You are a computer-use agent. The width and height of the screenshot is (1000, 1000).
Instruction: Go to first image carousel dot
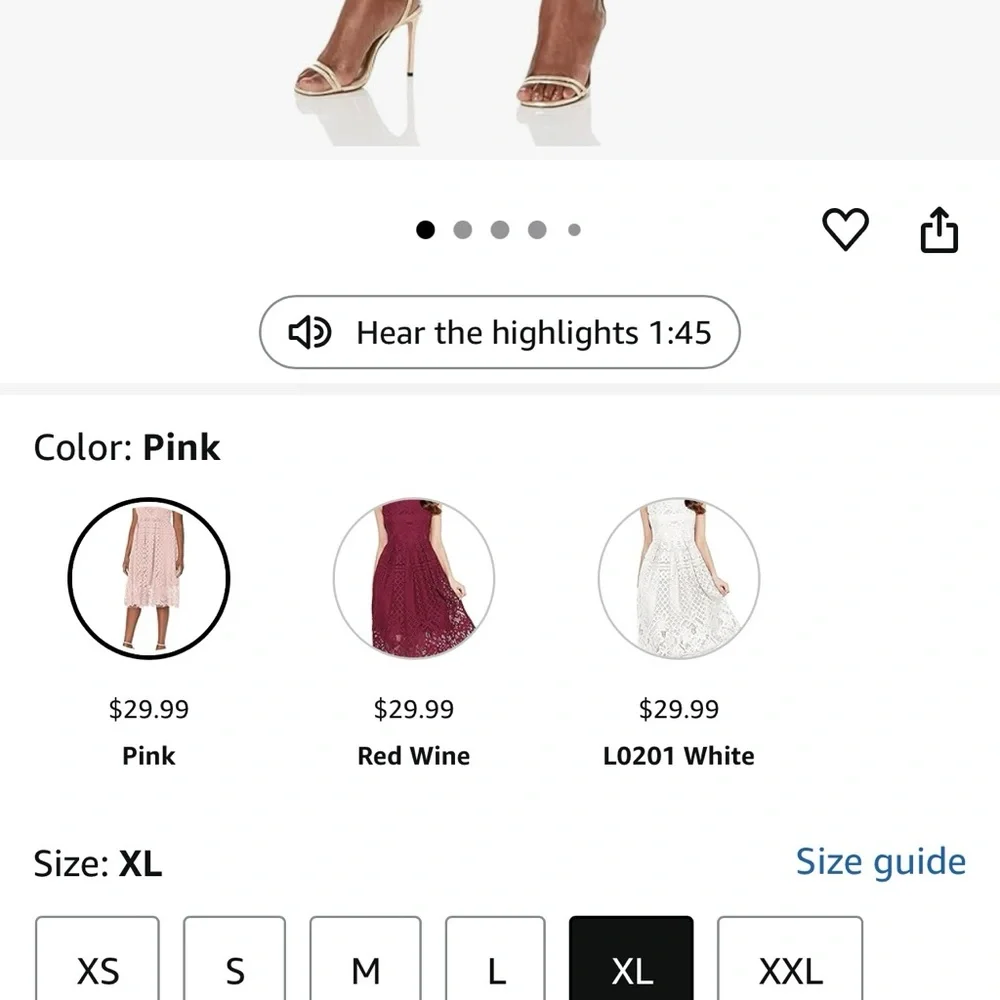[425, 230]
